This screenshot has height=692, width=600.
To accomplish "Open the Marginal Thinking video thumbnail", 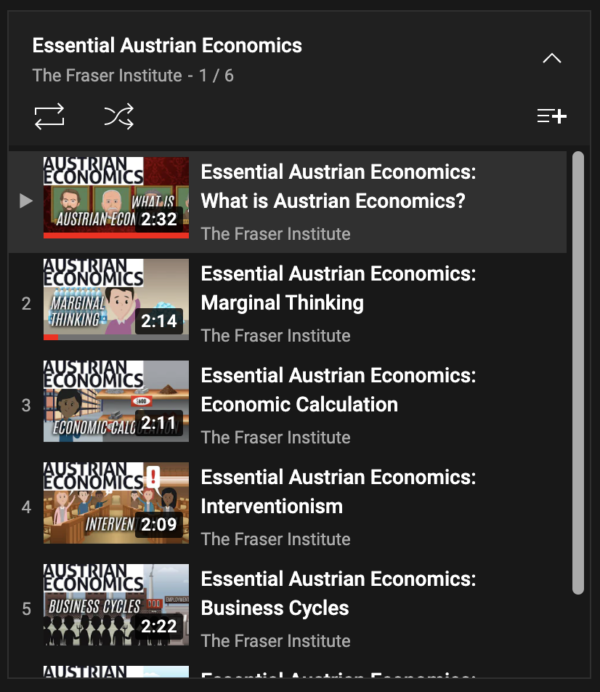I will coord(116,300).
